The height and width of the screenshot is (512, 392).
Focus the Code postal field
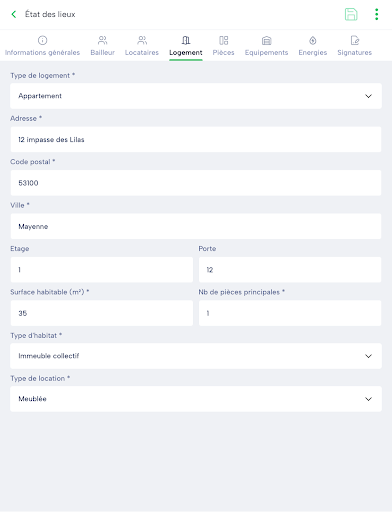point(196,183)
